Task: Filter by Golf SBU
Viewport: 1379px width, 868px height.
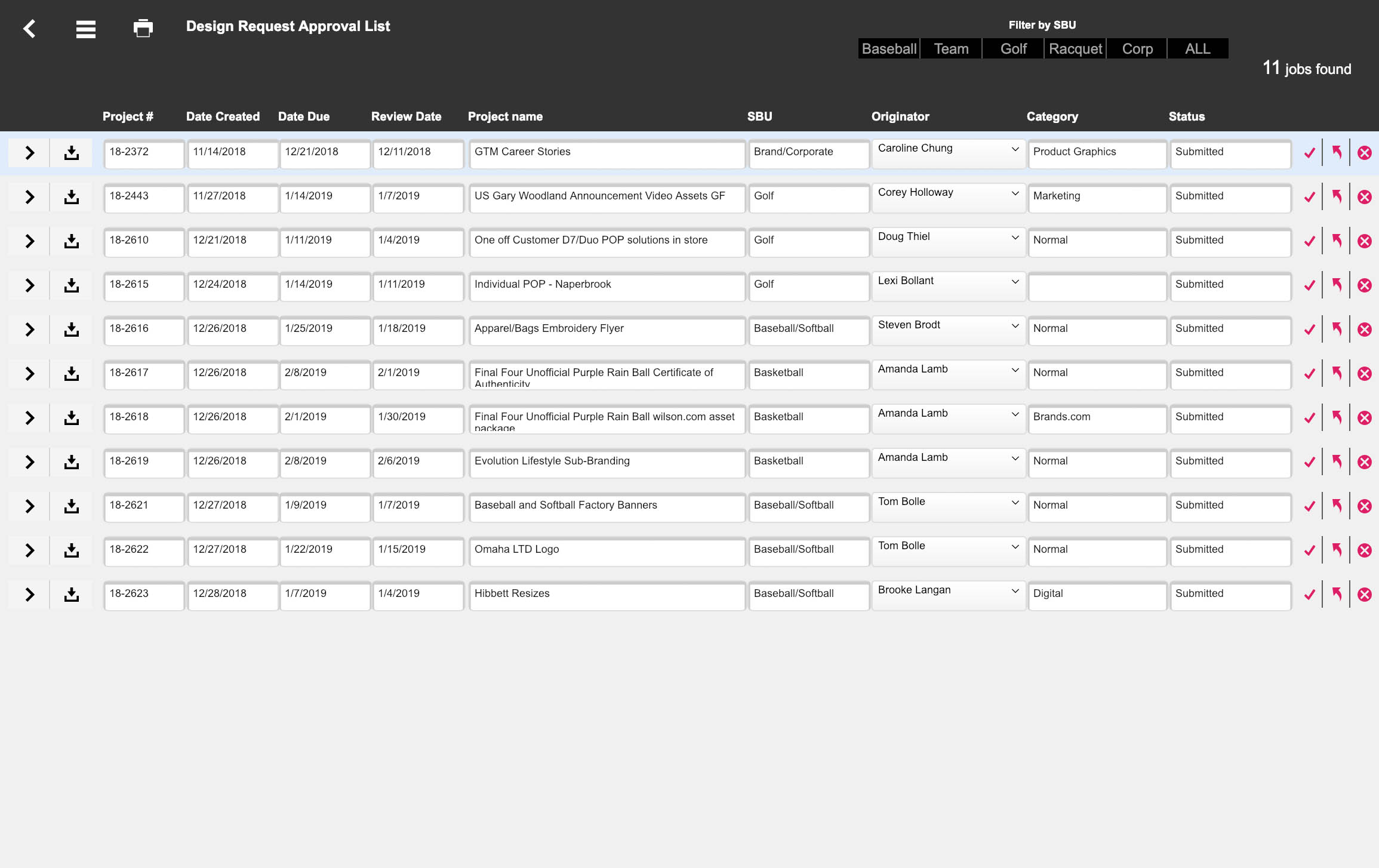Action: click(1013, 49)
